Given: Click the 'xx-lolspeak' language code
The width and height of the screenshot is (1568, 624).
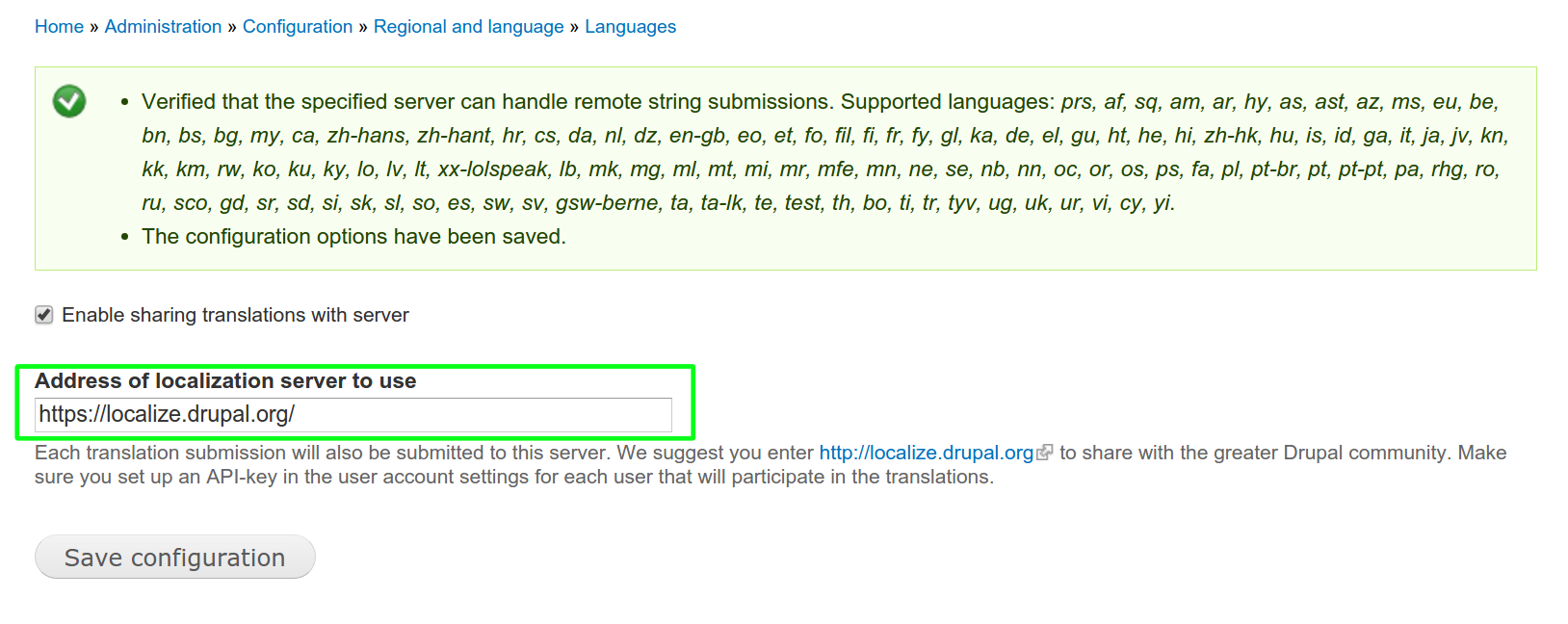Looking at the screenshot, I should coord(492,169).
